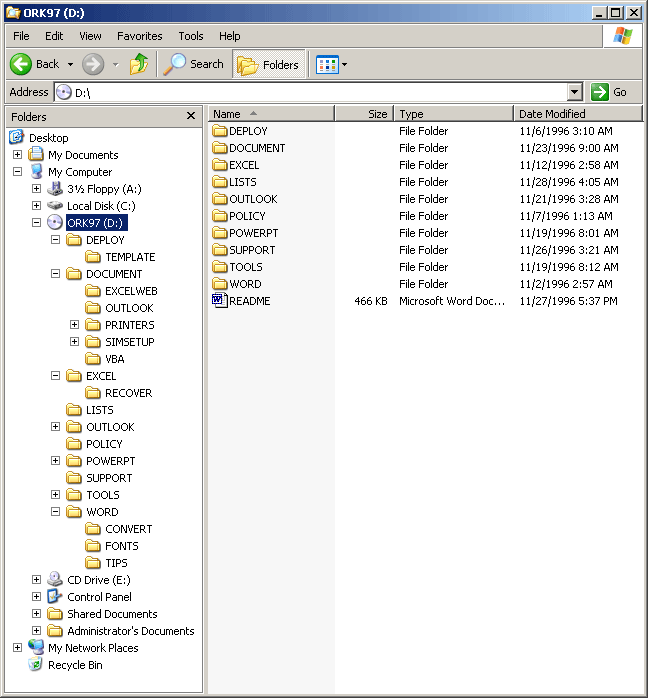
Task: Expand My Documents tree node
Action: (17, 154)
